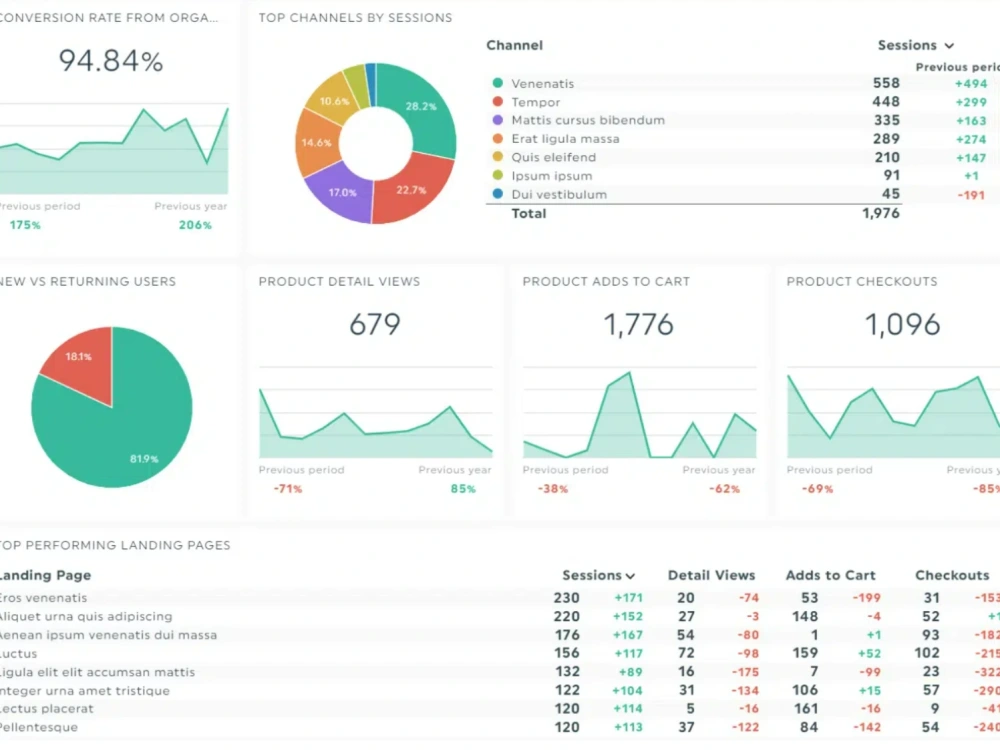The width and height of the screenshot is (1000, 750).
Task: Click the orange Erat ligula massa legend dot
Action: (x=497, y=139)
